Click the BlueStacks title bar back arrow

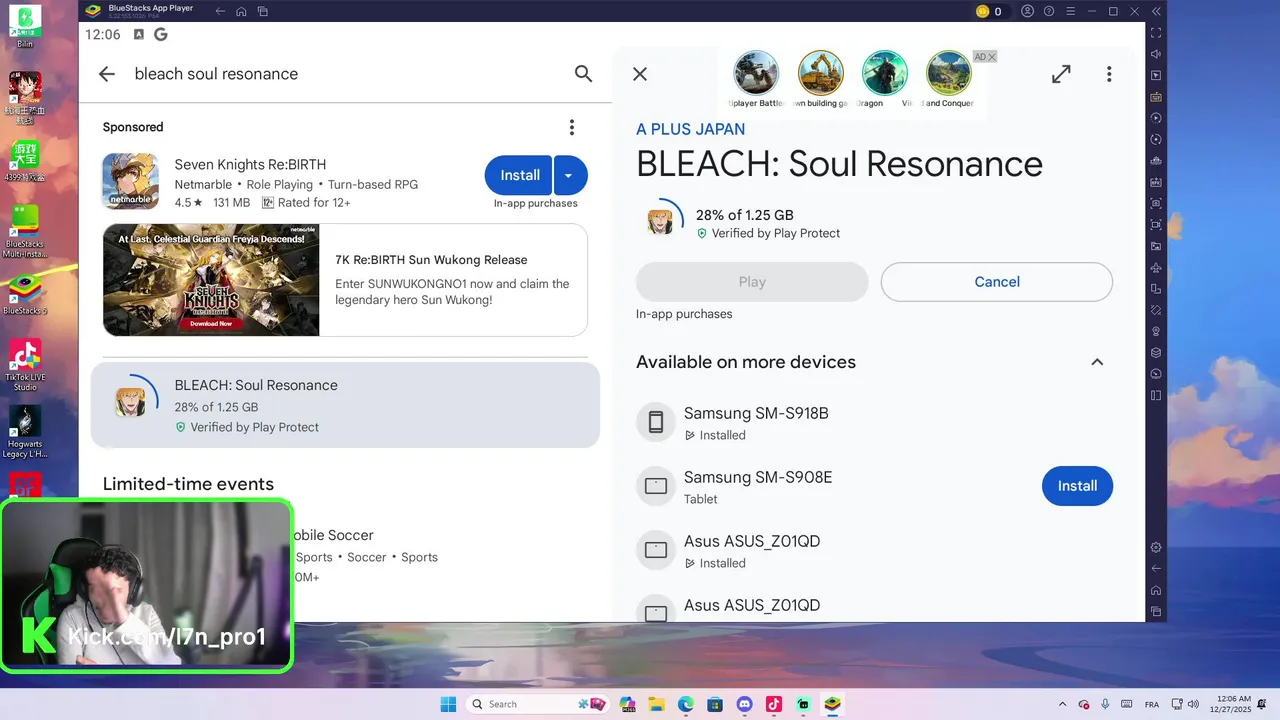[x=220, y=11]
